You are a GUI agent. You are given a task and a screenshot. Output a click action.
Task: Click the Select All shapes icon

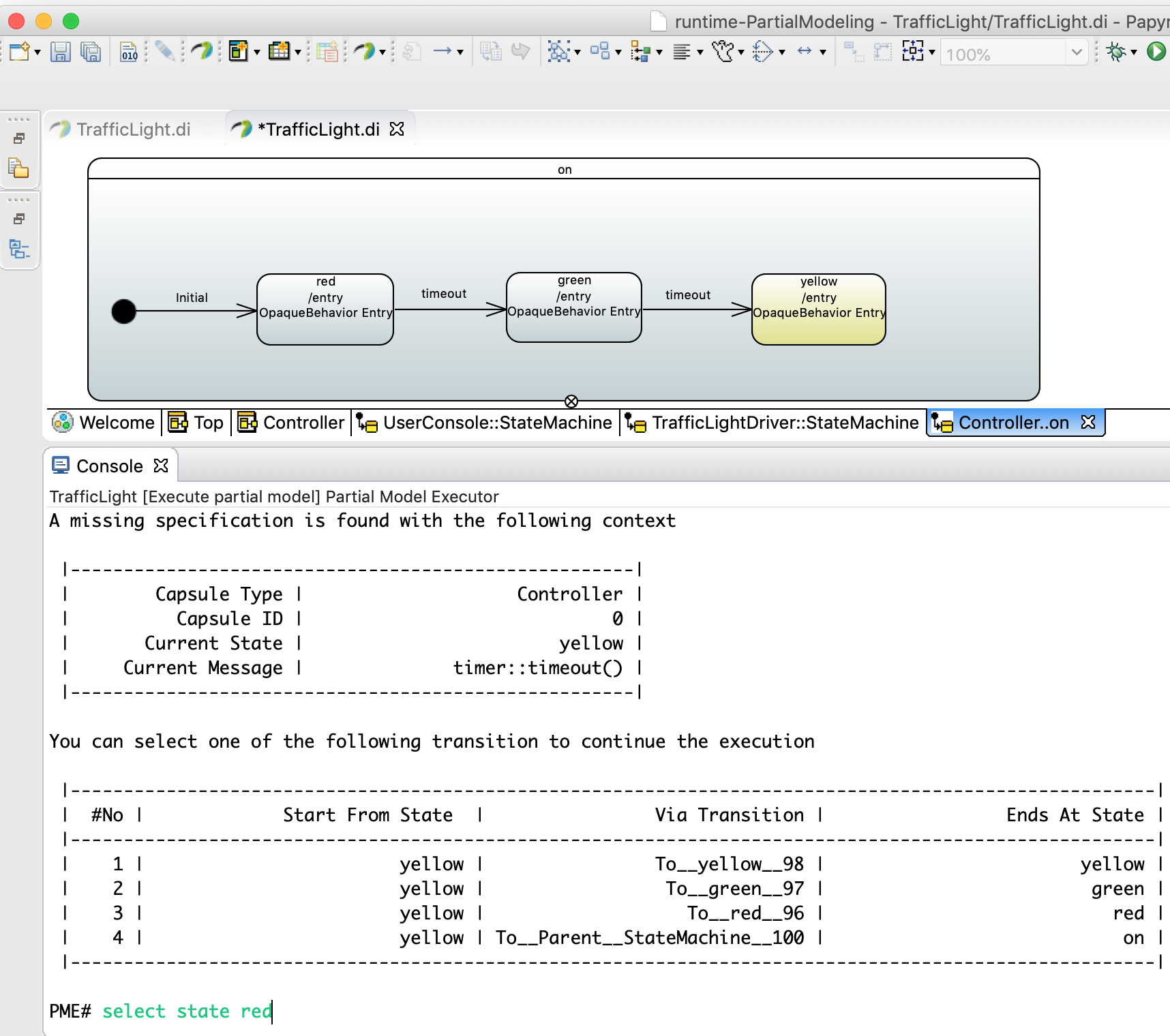[x=600, y=51]
